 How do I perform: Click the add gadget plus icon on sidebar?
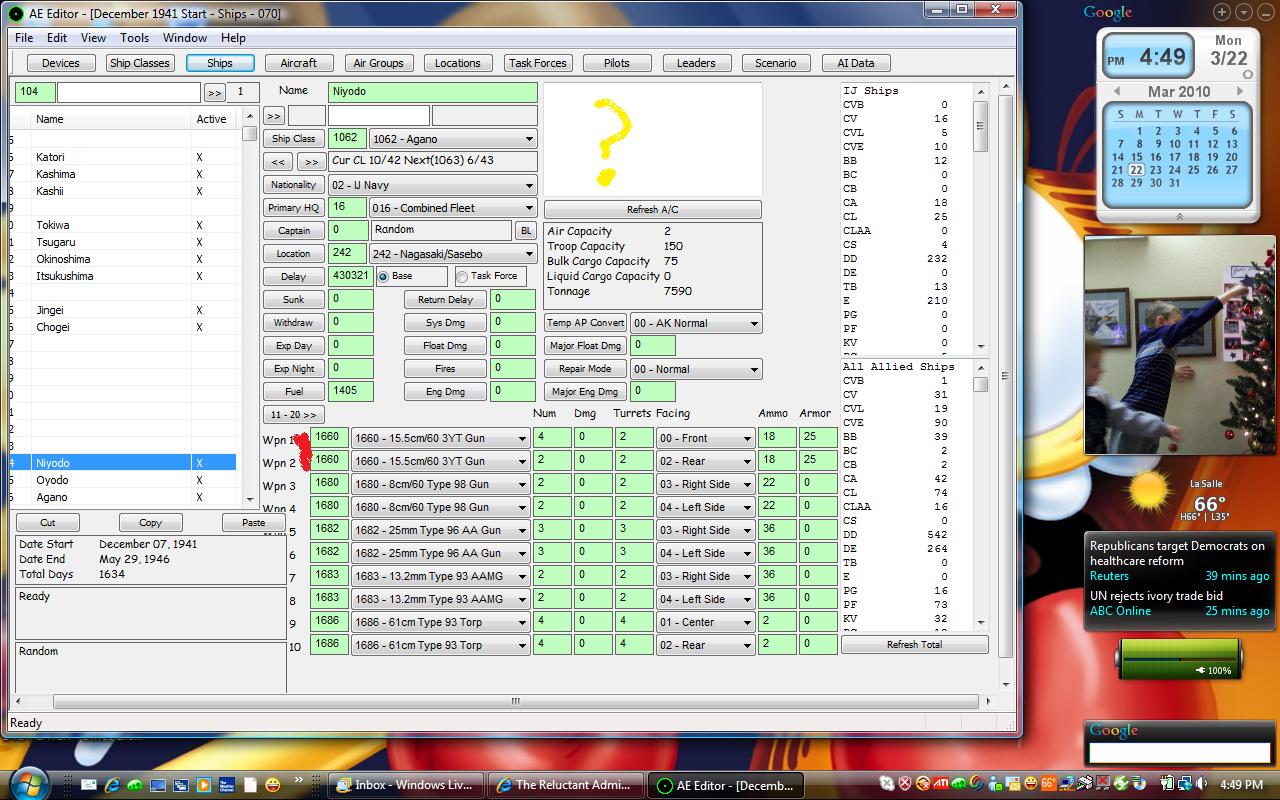tap(1222, 12)
